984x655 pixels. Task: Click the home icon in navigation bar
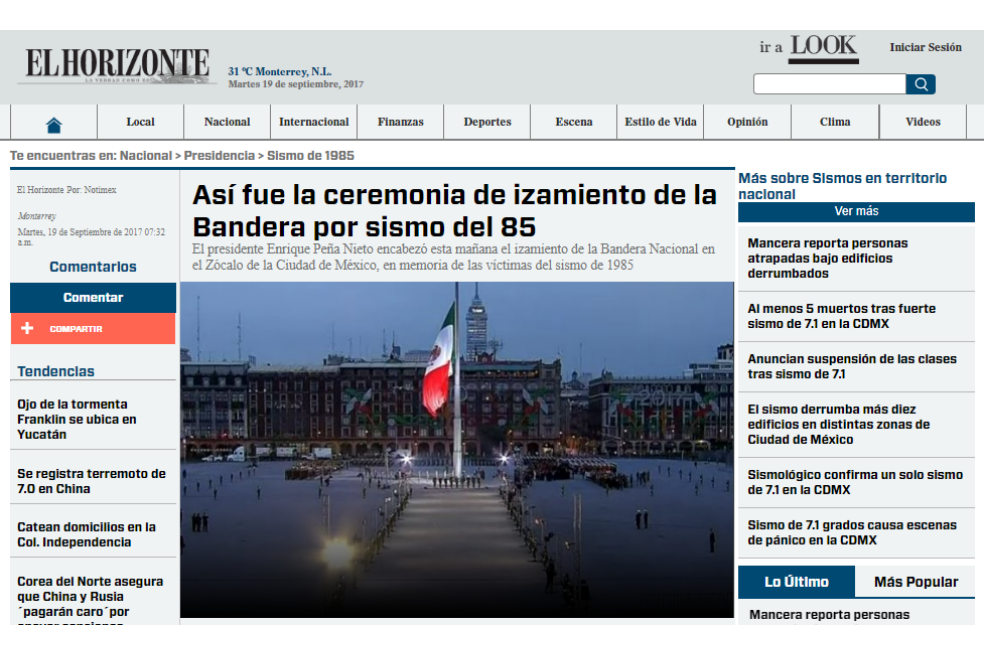[x=54, y=125]
